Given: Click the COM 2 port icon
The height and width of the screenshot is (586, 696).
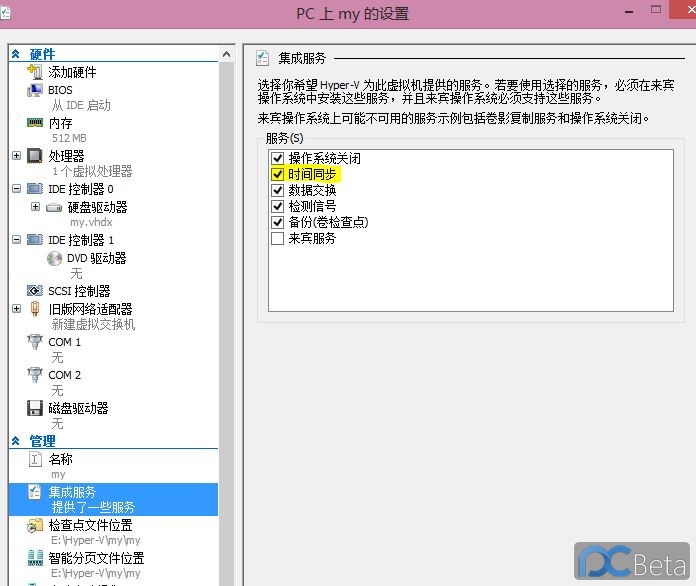Looking at the screenshot, I should (35, 375).
